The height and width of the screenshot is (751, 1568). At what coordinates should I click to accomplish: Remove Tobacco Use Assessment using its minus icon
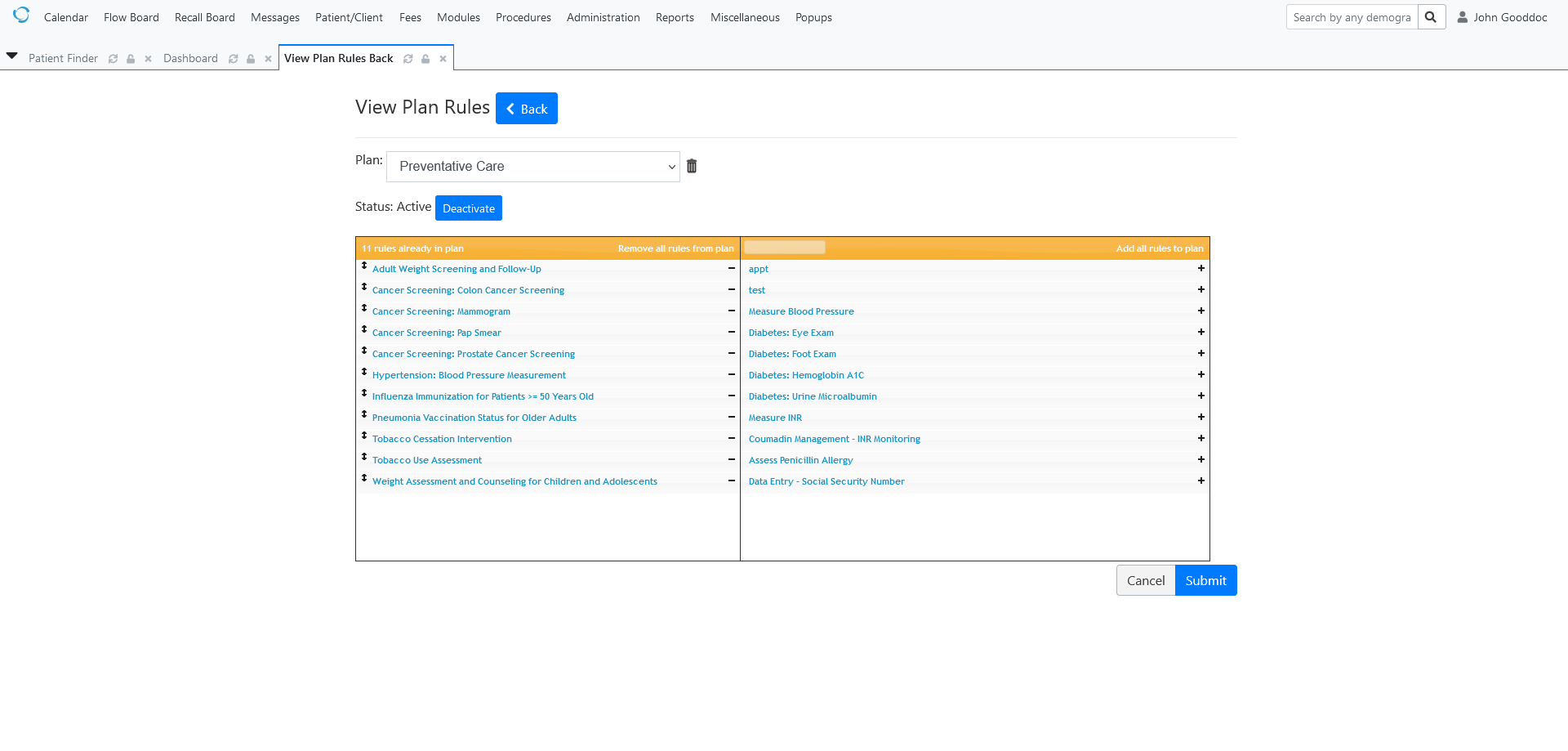(x=731, y=459)
